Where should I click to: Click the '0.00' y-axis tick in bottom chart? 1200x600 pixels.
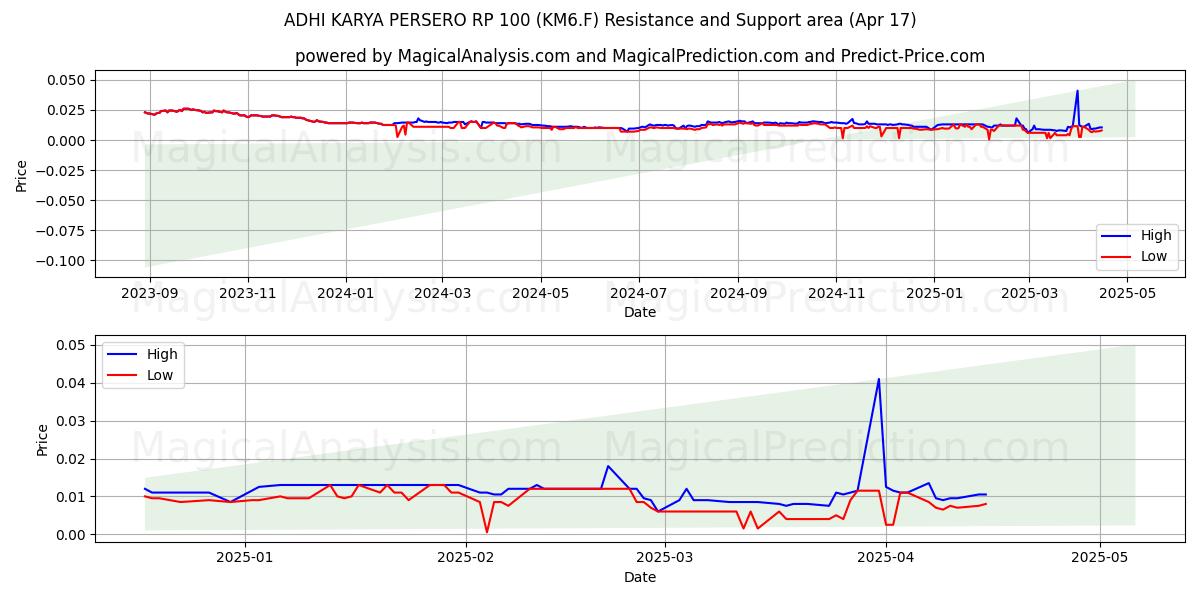(x=73, y=535)
